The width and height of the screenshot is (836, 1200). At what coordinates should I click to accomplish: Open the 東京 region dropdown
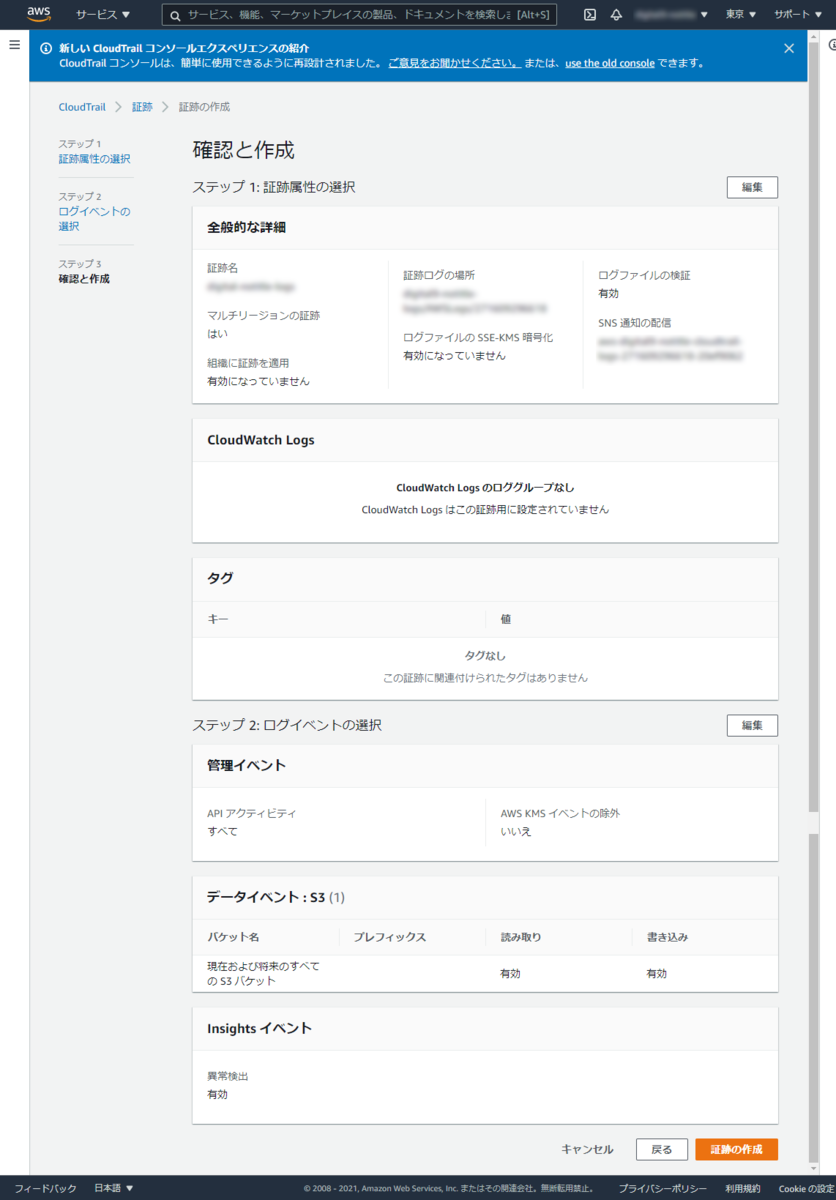tap(742, 15)
